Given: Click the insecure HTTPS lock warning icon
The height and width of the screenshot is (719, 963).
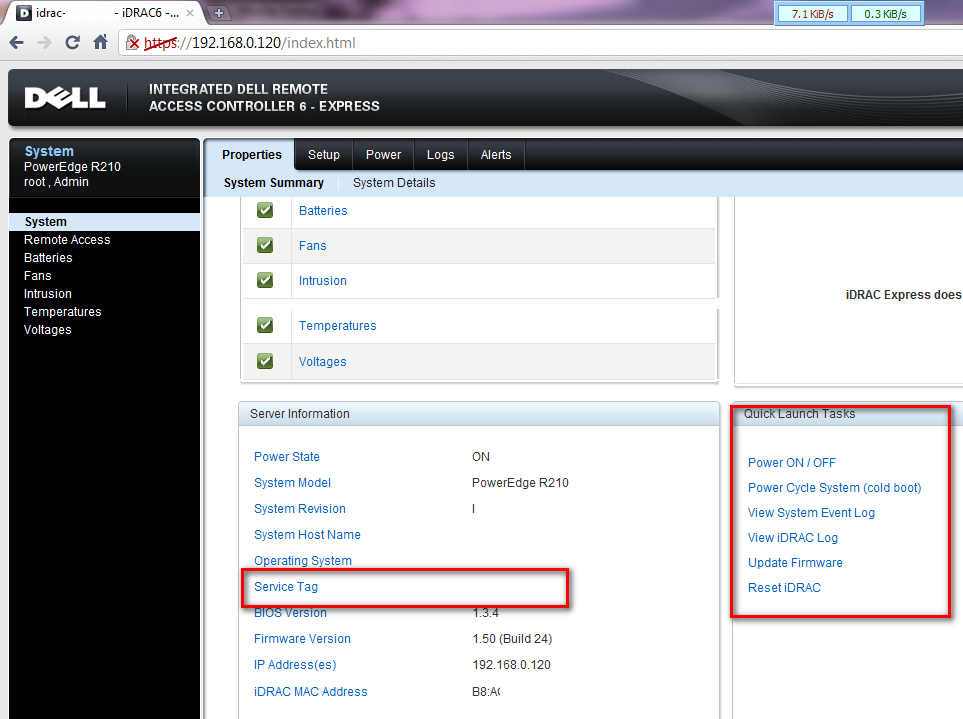Looking at the screenshot, I should click(x=133, y=42).
